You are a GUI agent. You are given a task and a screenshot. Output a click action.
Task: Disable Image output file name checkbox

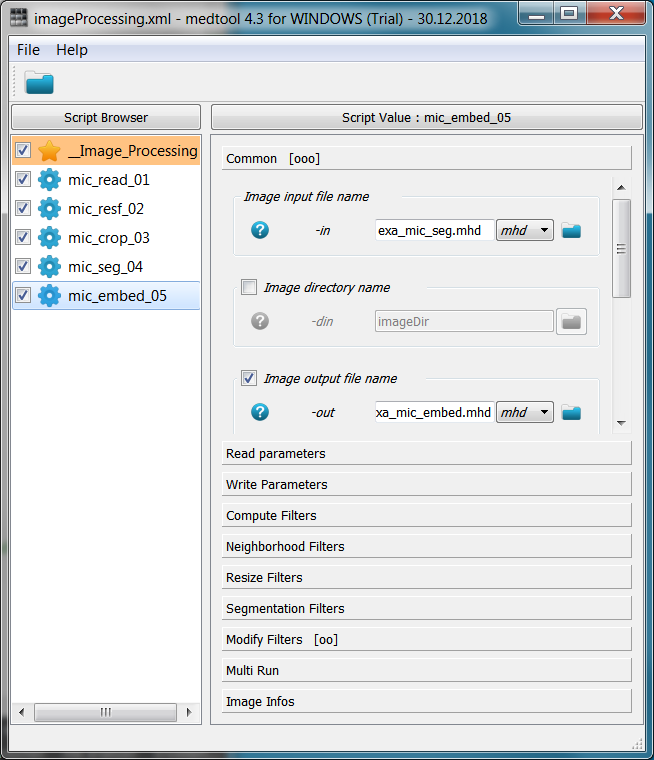point(249,378)
